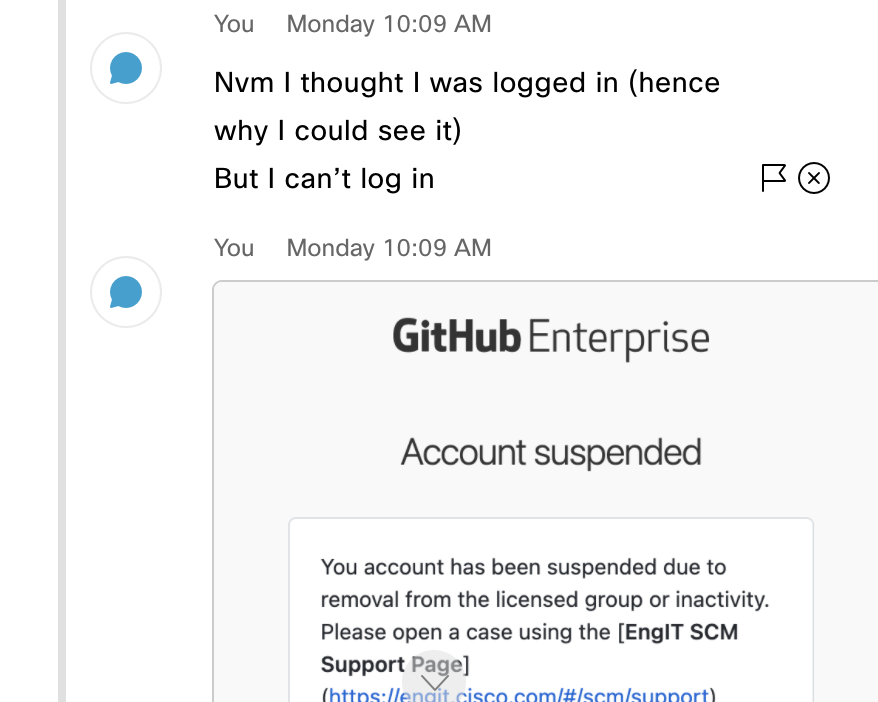Open avatar beside the first 10:09 AM message
Image resolution: width=878 pixels, height=702 pixels.
[126, 68]
